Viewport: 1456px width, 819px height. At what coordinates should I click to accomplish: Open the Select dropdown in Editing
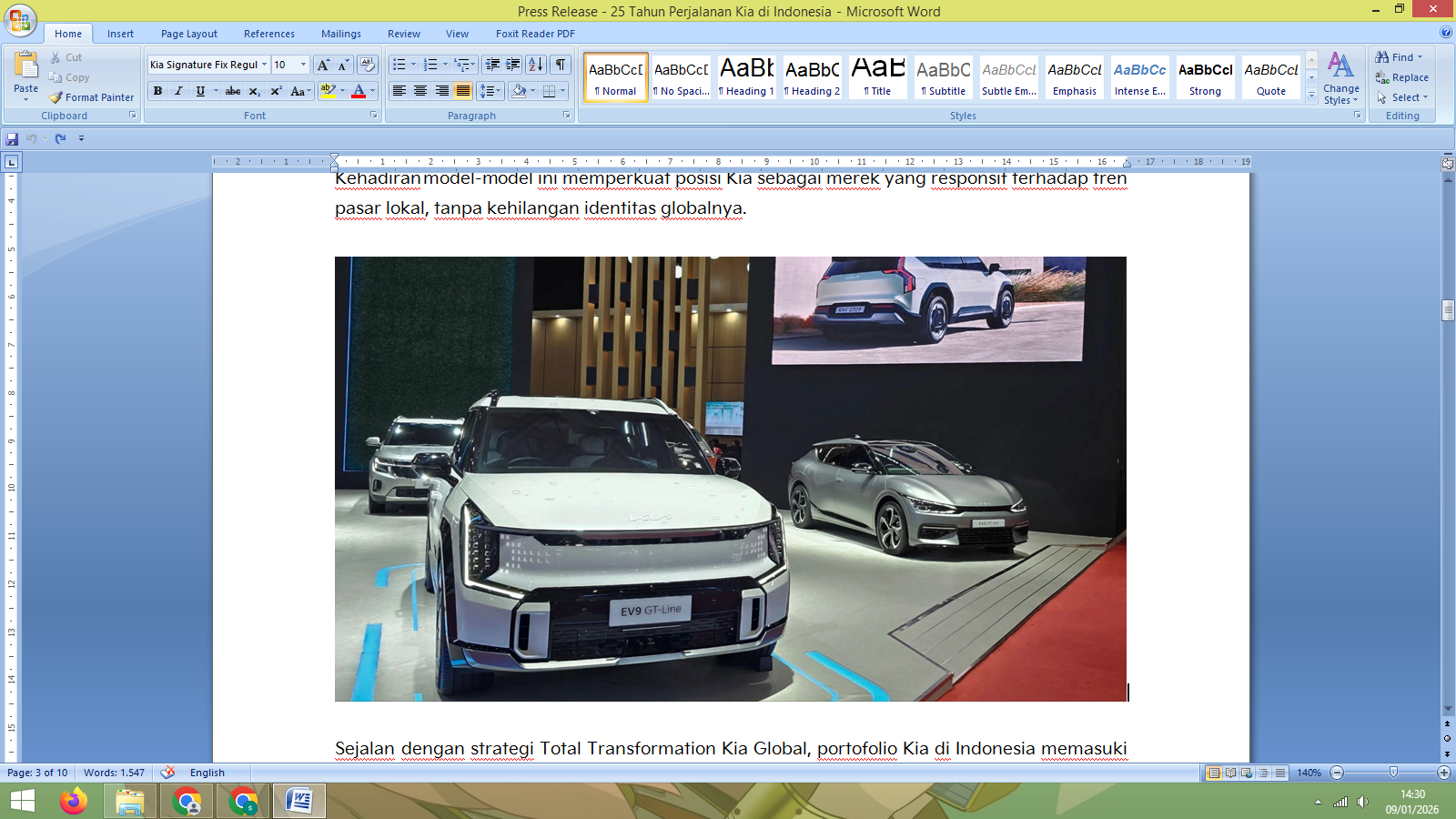click(x=1402, y=97)
